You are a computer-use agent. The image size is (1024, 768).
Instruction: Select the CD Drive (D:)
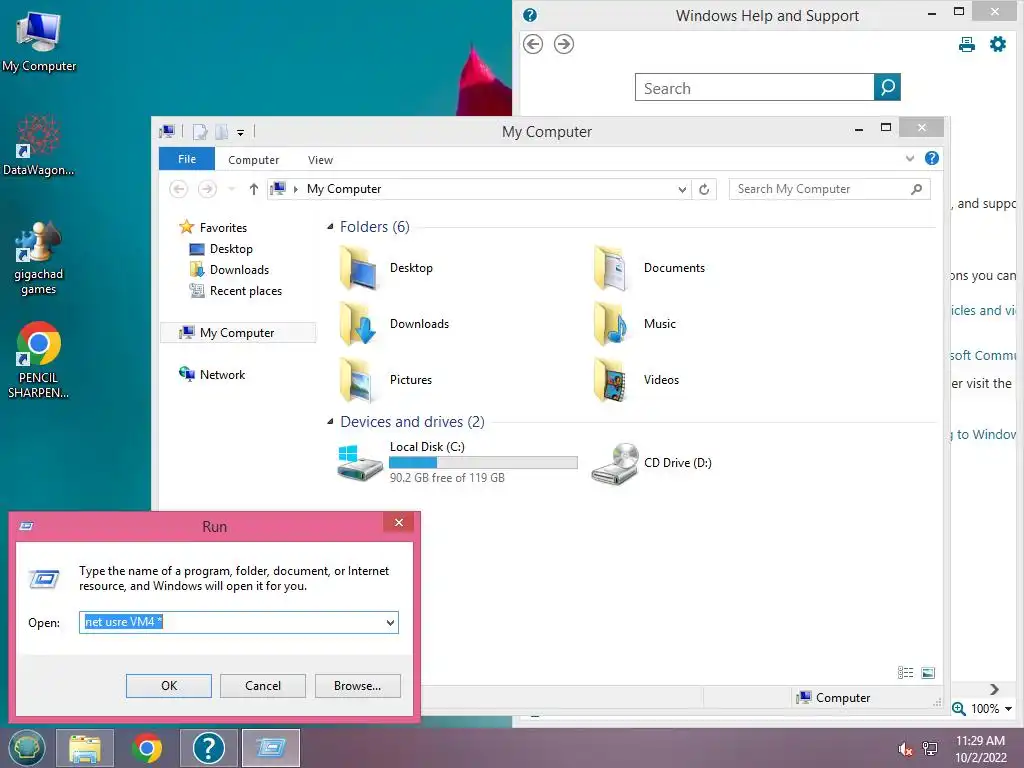[652, 462]
